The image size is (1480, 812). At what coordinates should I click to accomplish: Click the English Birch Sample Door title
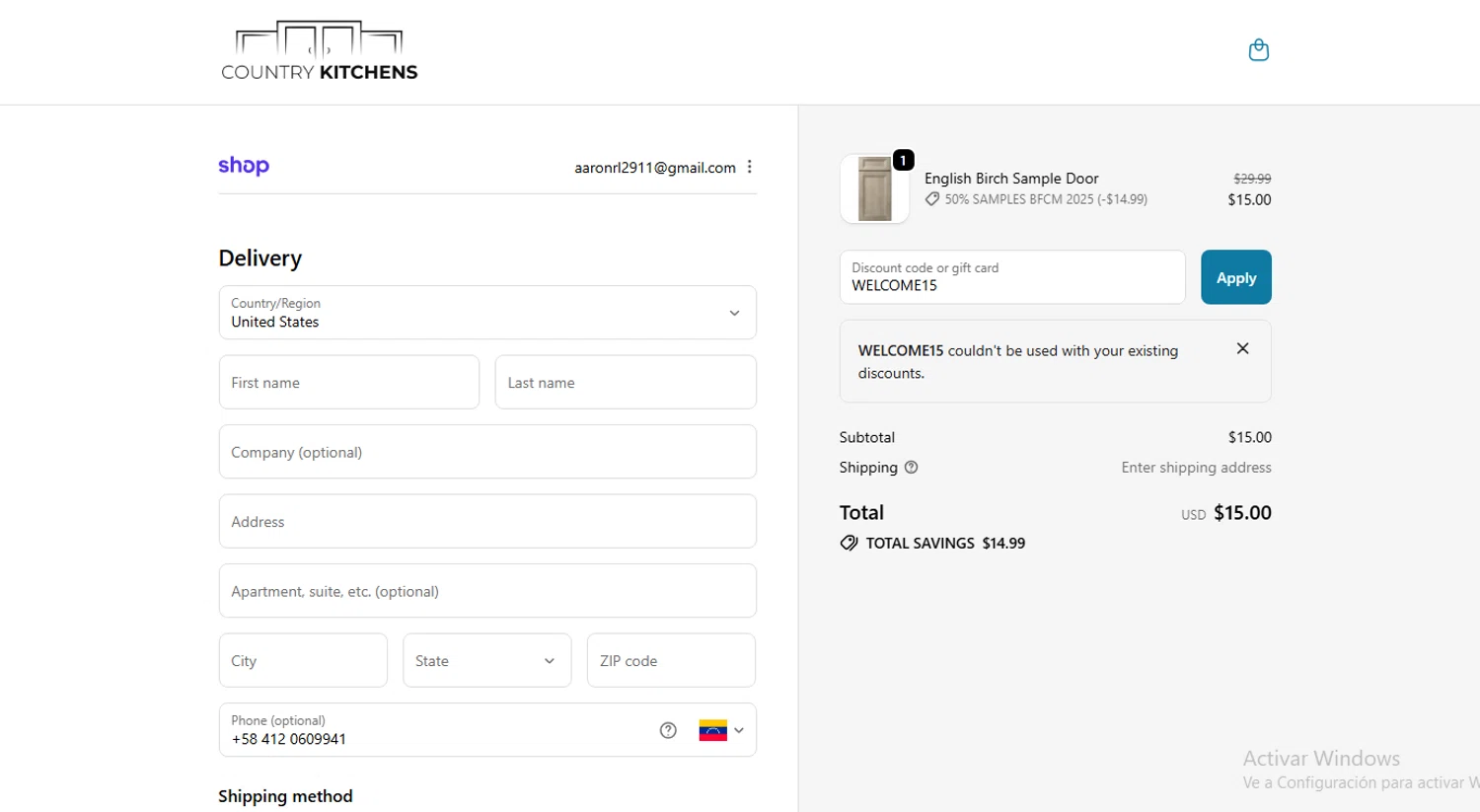1011,179
